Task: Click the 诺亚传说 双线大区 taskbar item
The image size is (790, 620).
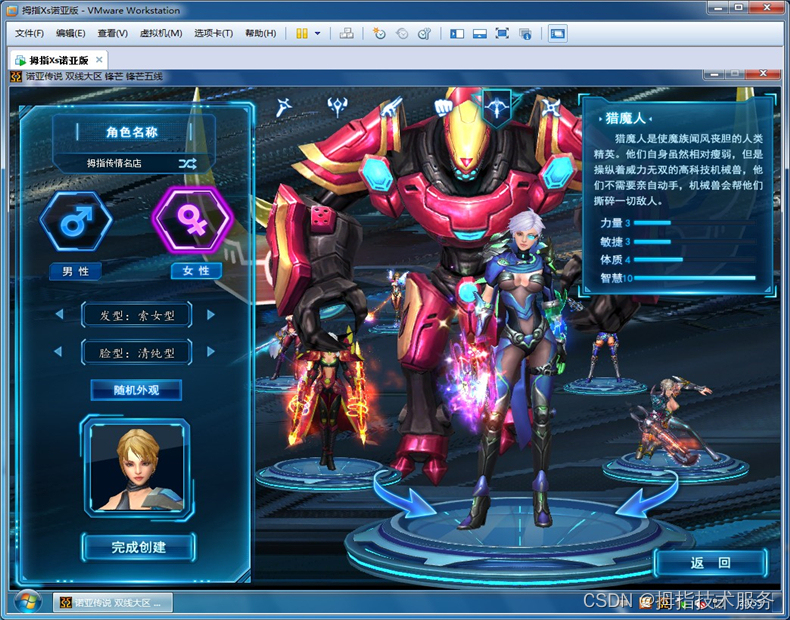Action: coord(113,602)
